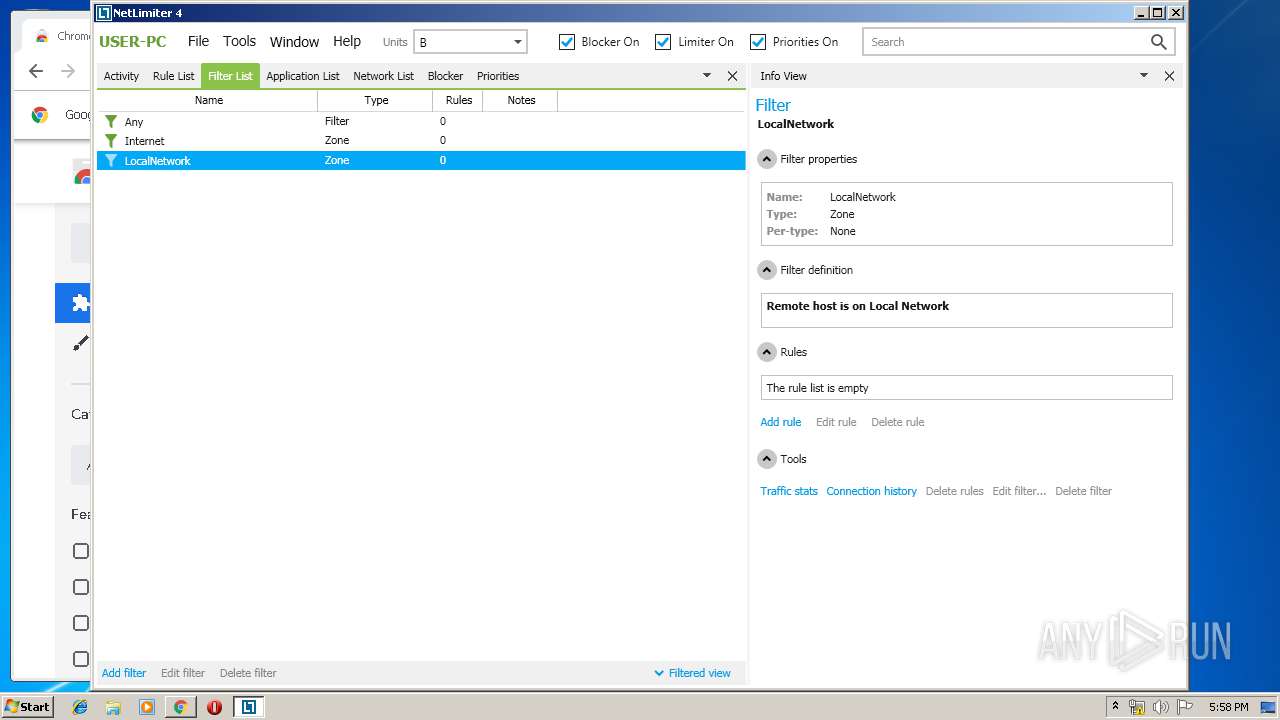Collapse the Tools section
The image size is (1280, 720).
(767, 459)
